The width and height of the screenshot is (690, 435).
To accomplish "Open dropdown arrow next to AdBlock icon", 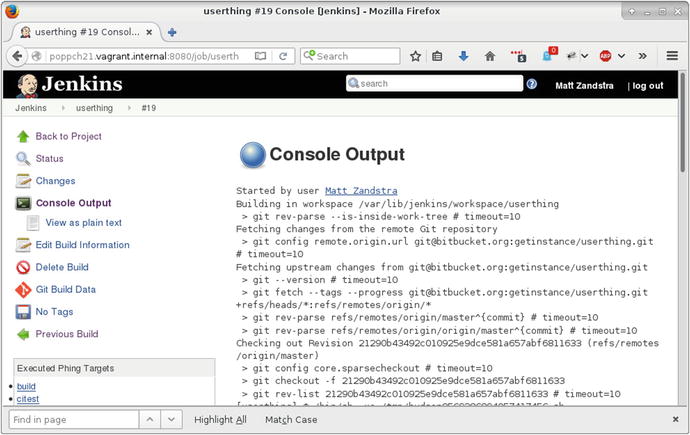I will [621, 56].
